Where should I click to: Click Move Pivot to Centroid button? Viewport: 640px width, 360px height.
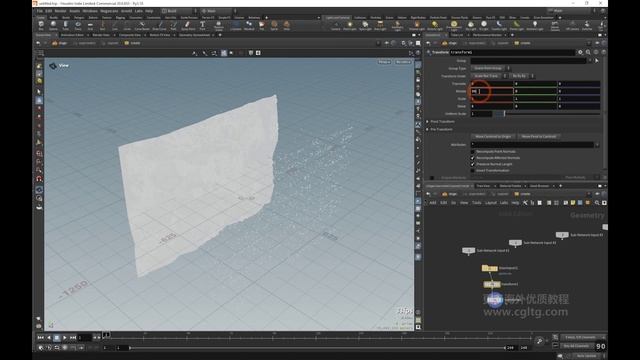(x=539, y=137)
